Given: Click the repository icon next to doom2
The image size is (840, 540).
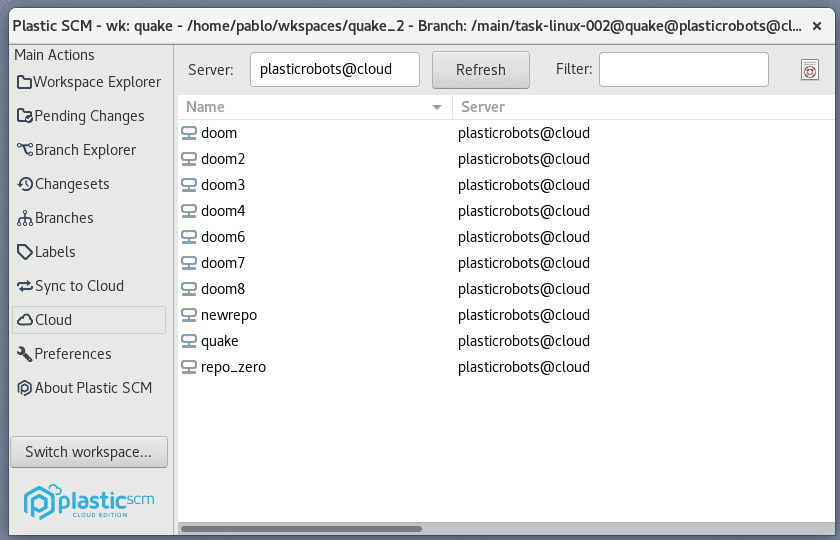Looking at the screenshot, I should pyautogui.click(x=189, y=159).
